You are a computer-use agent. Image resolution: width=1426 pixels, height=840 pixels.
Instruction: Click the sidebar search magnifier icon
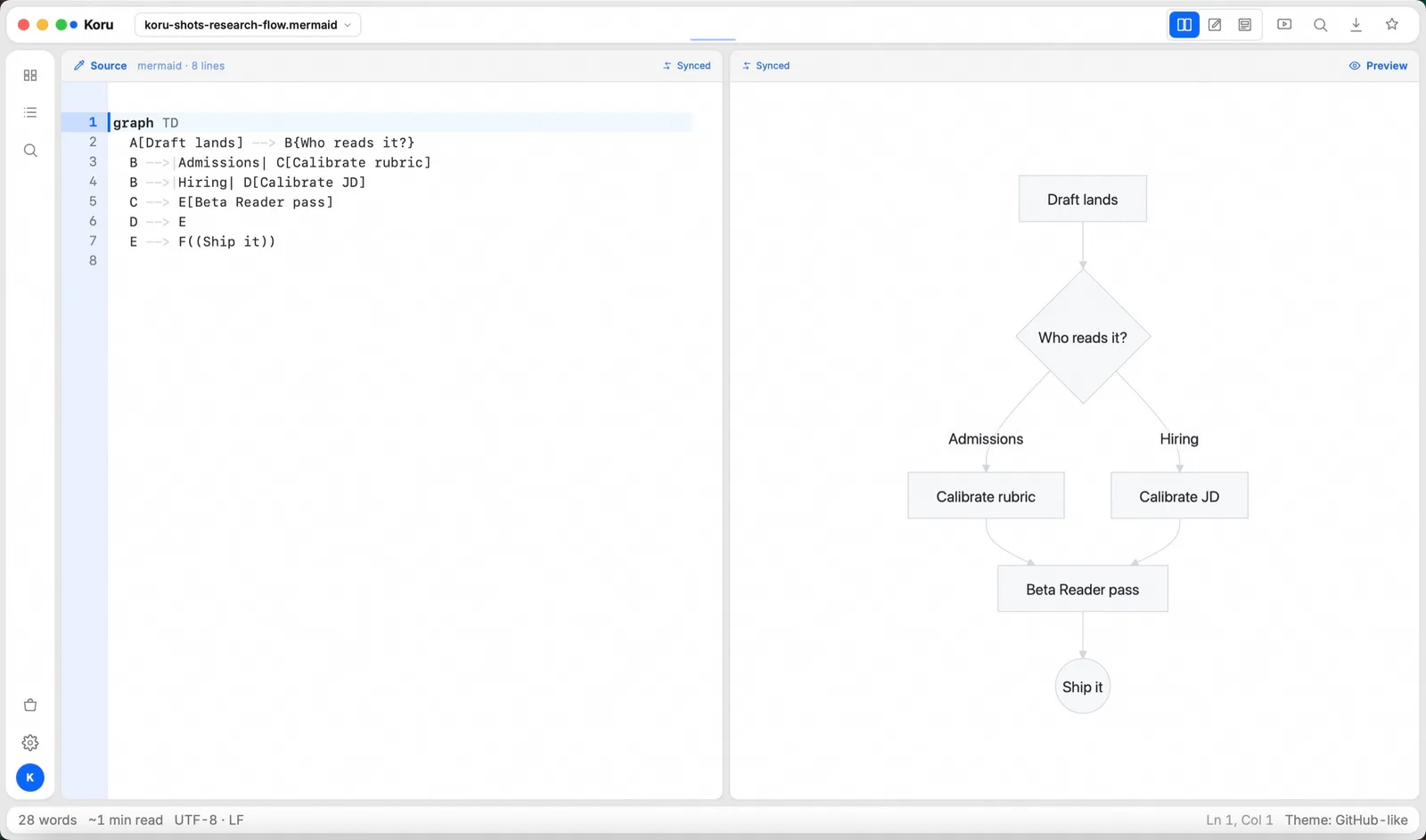[x=30, y=151]
